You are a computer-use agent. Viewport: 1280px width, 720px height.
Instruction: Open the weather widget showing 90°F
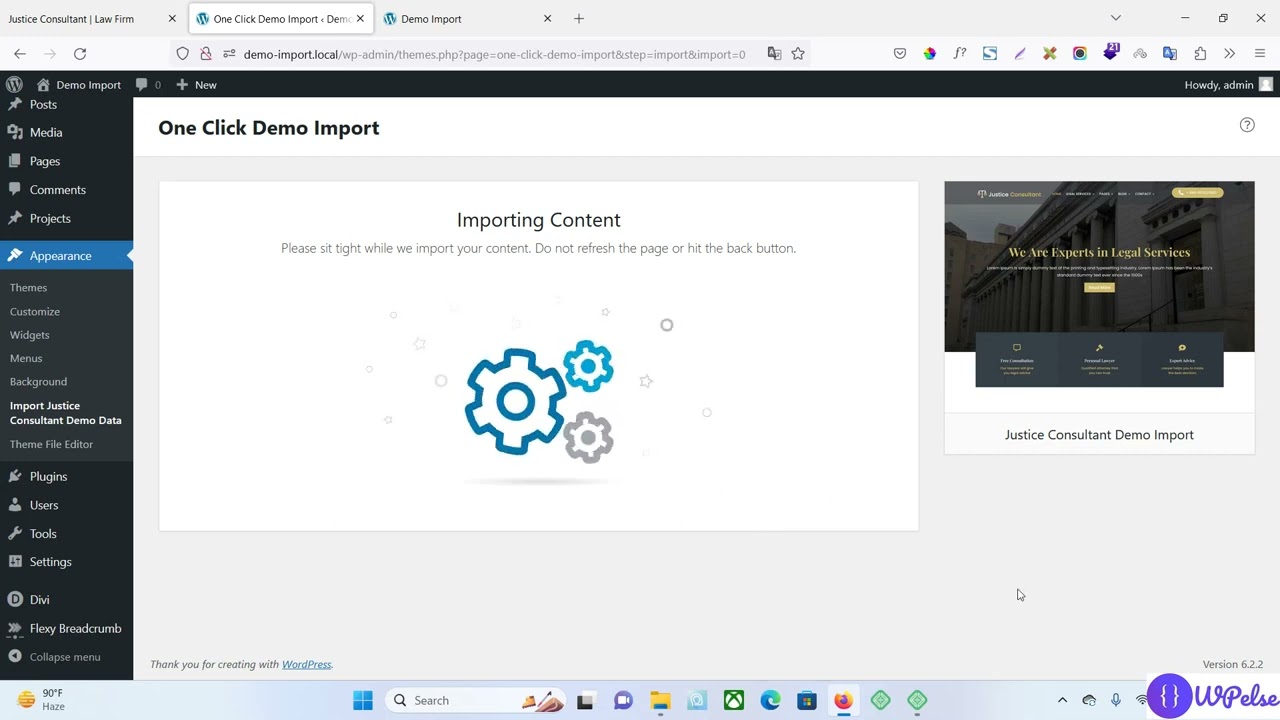click(41, 700)
